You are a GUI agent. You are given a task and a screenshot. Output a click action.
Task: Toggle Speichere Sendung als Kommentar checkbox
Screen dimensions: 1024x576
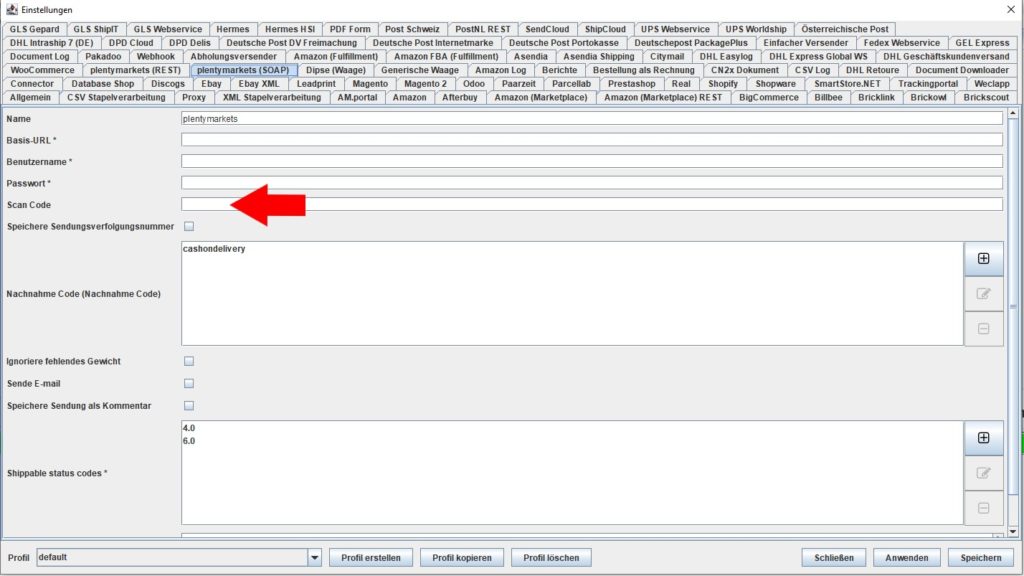[189, 406]
